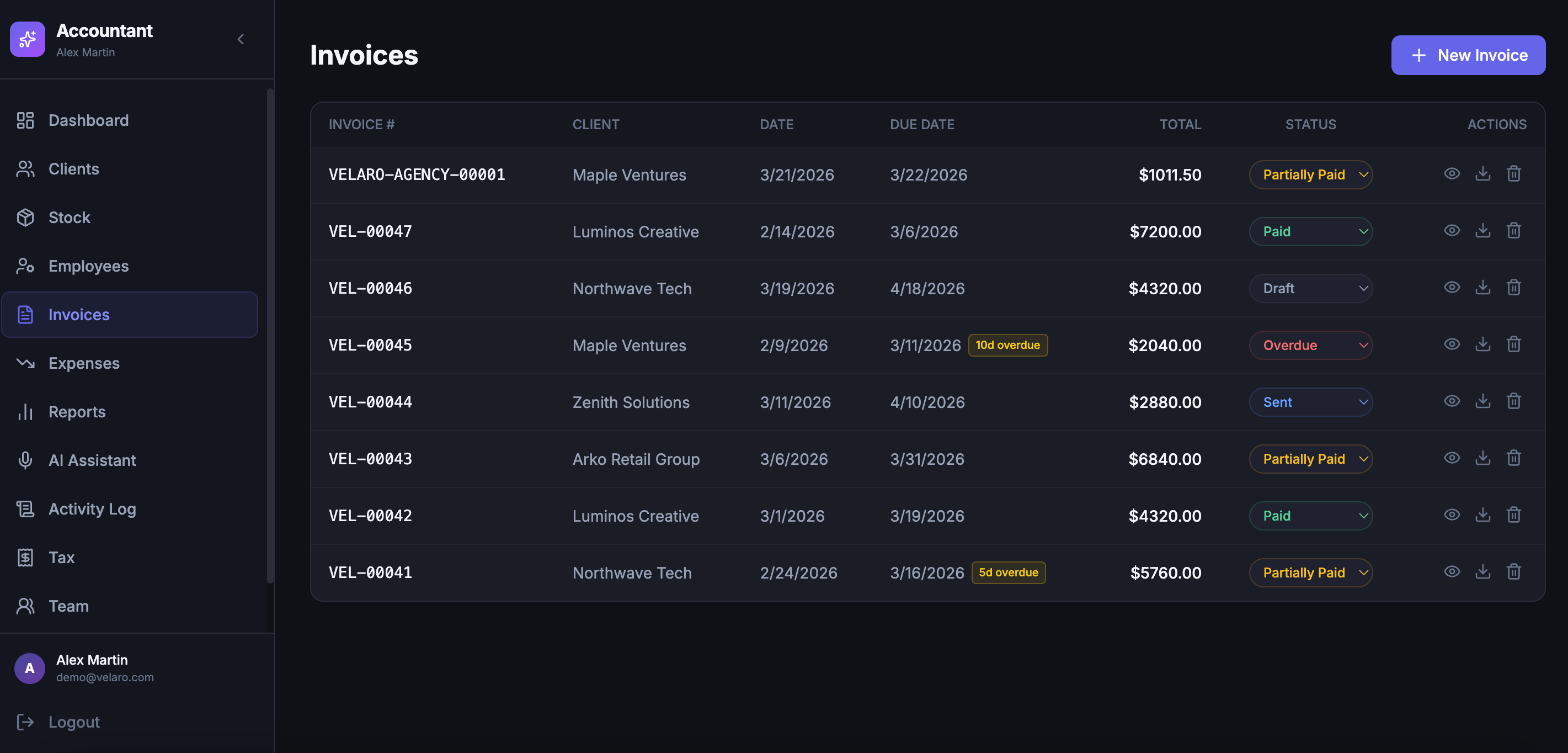
Task: Delete the VEL-00046 draft invoice
Action: coord(1513,288)
